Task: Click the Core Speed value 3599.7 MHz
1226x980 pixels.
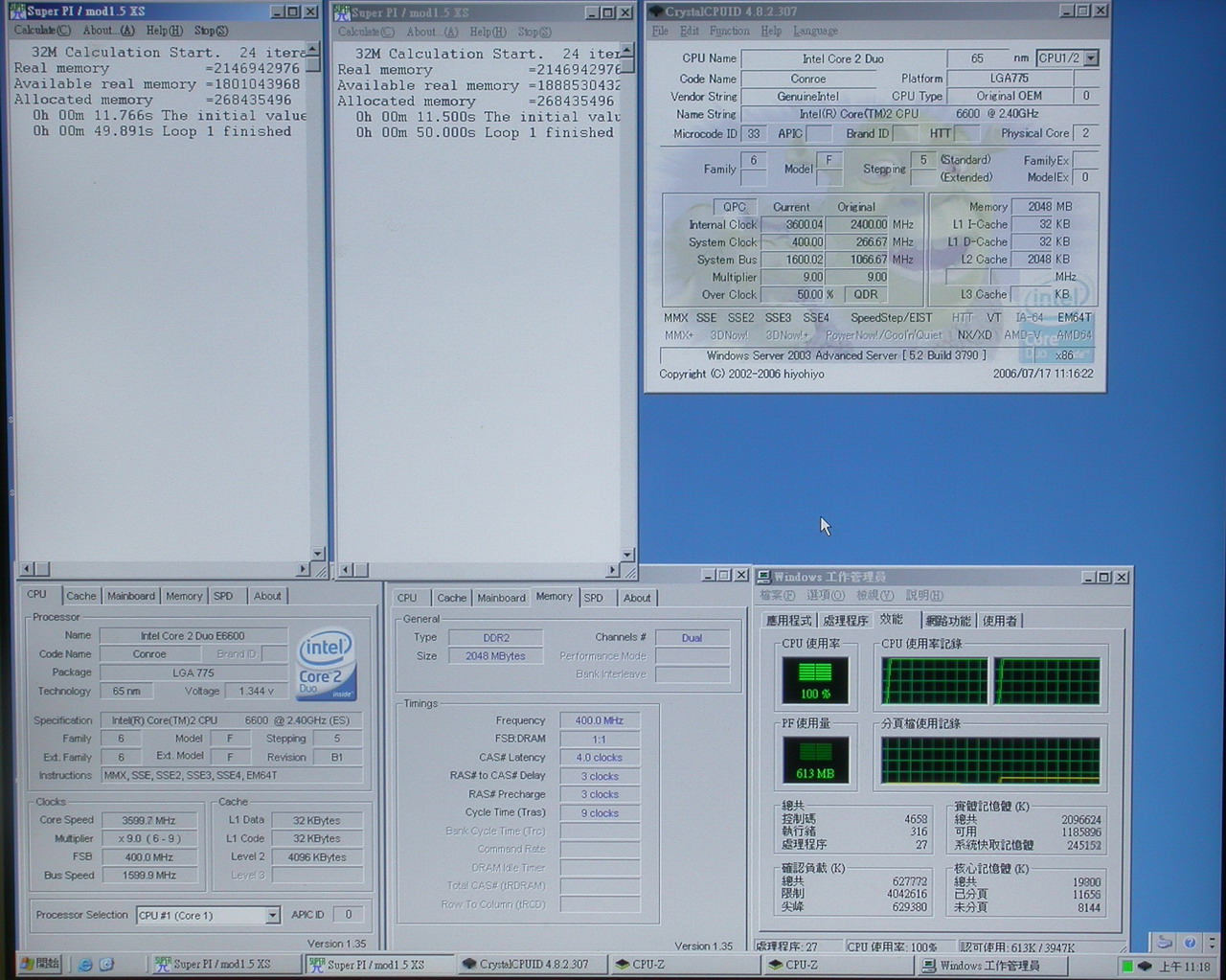Action: (x=148, y=820)
